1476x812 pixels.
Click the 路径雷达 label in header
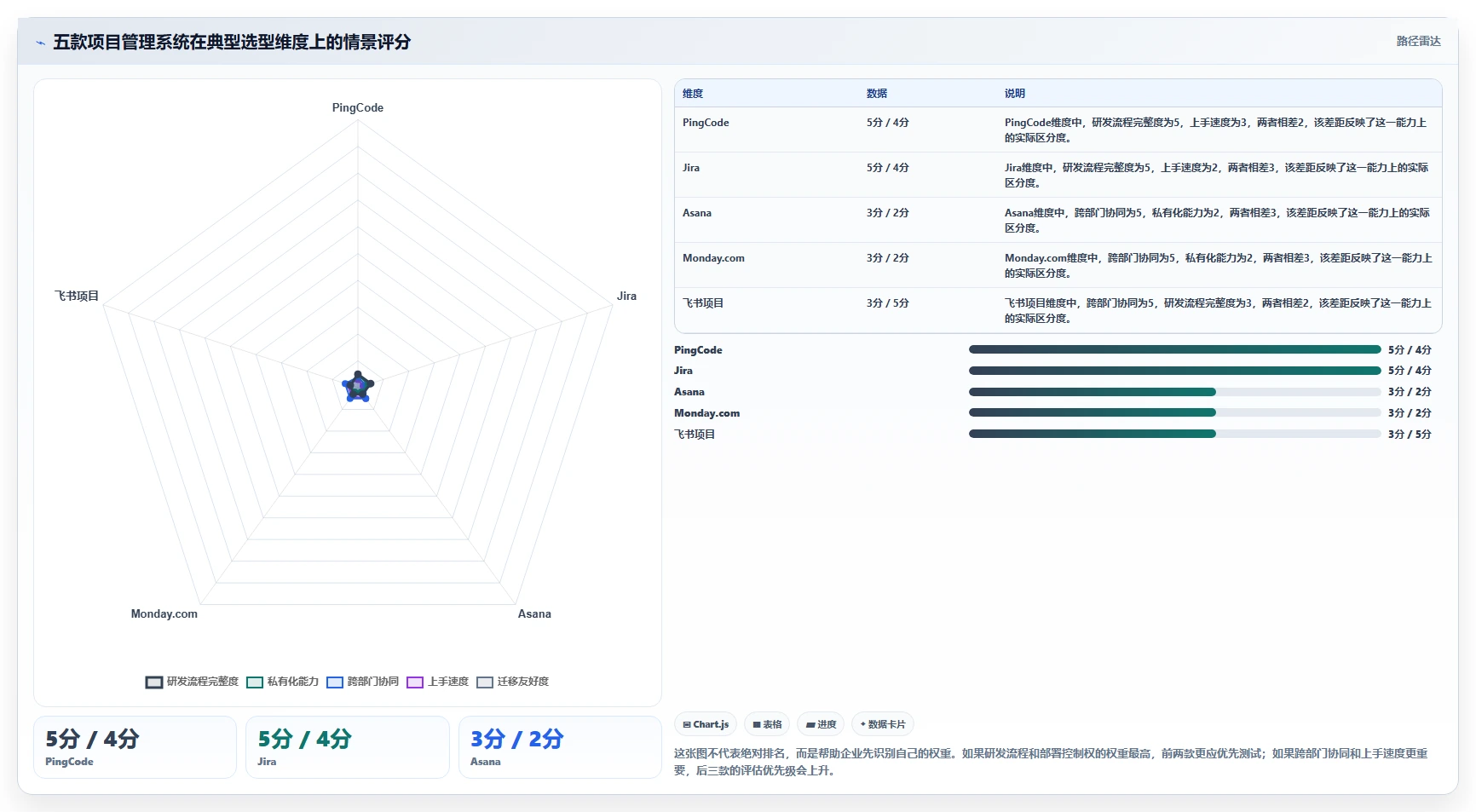click(1418, 41)
